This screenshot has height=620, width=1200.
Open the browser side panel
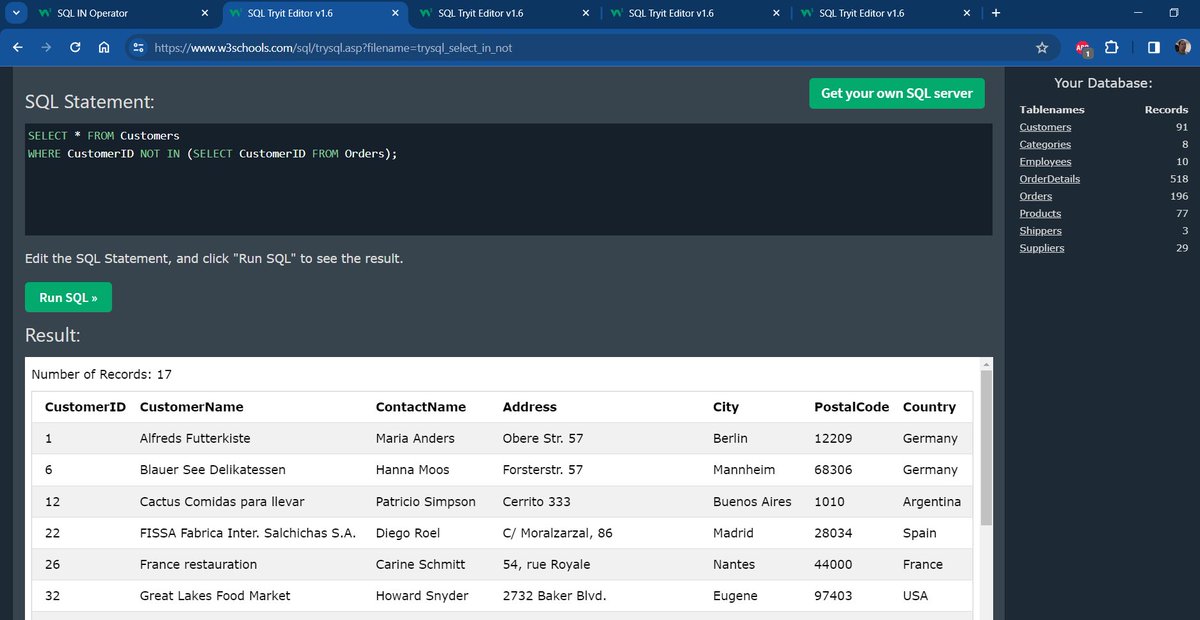(x=1152, y=47)
